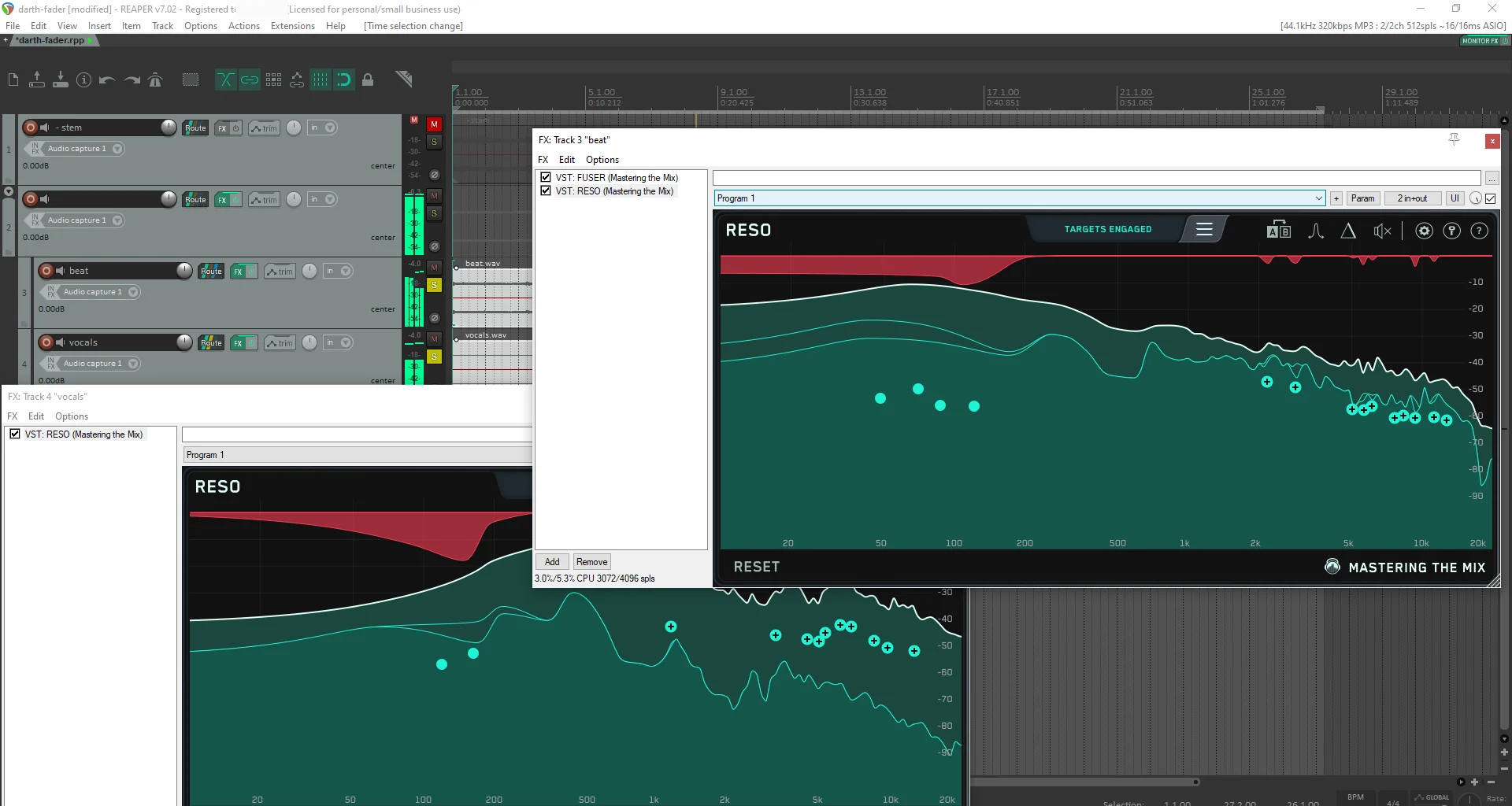Click the delta triangle icon in RESO

coord(1348,231)
